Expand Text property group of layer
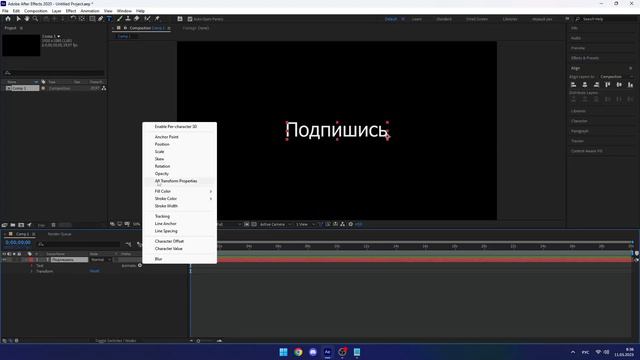 [x=32, y=265]
